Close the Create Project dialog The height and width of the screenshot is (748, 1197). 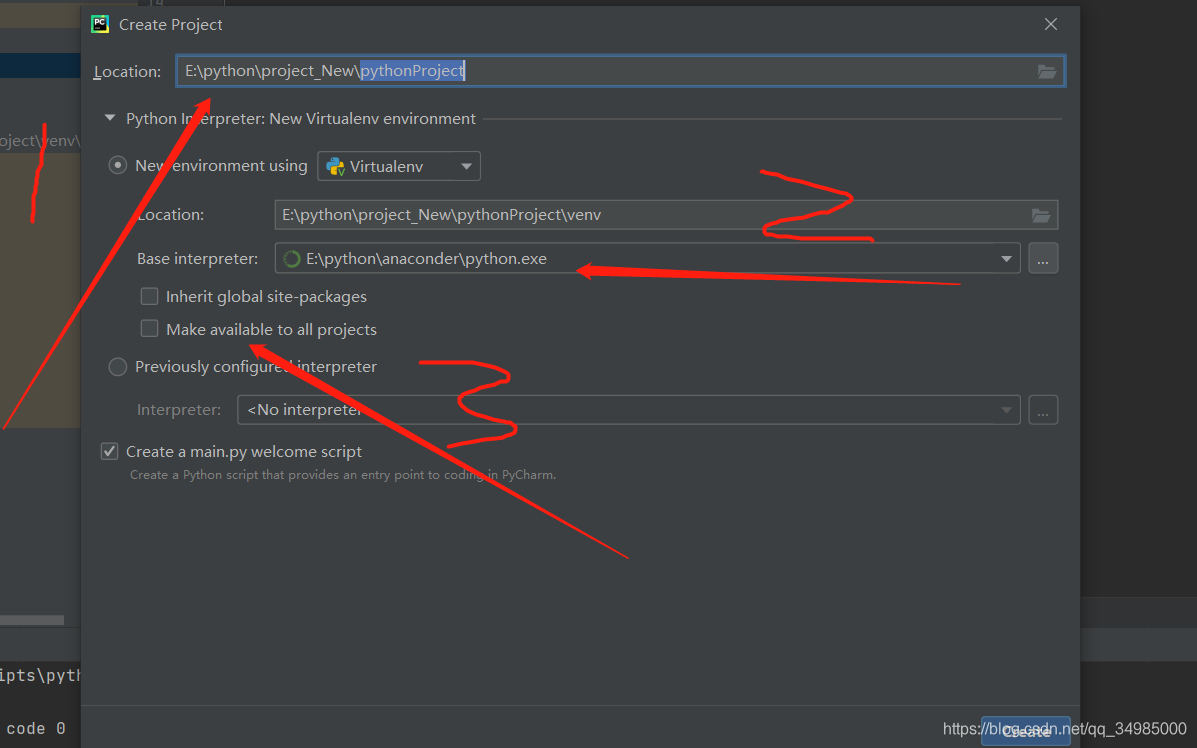[x=1050, y=24]
